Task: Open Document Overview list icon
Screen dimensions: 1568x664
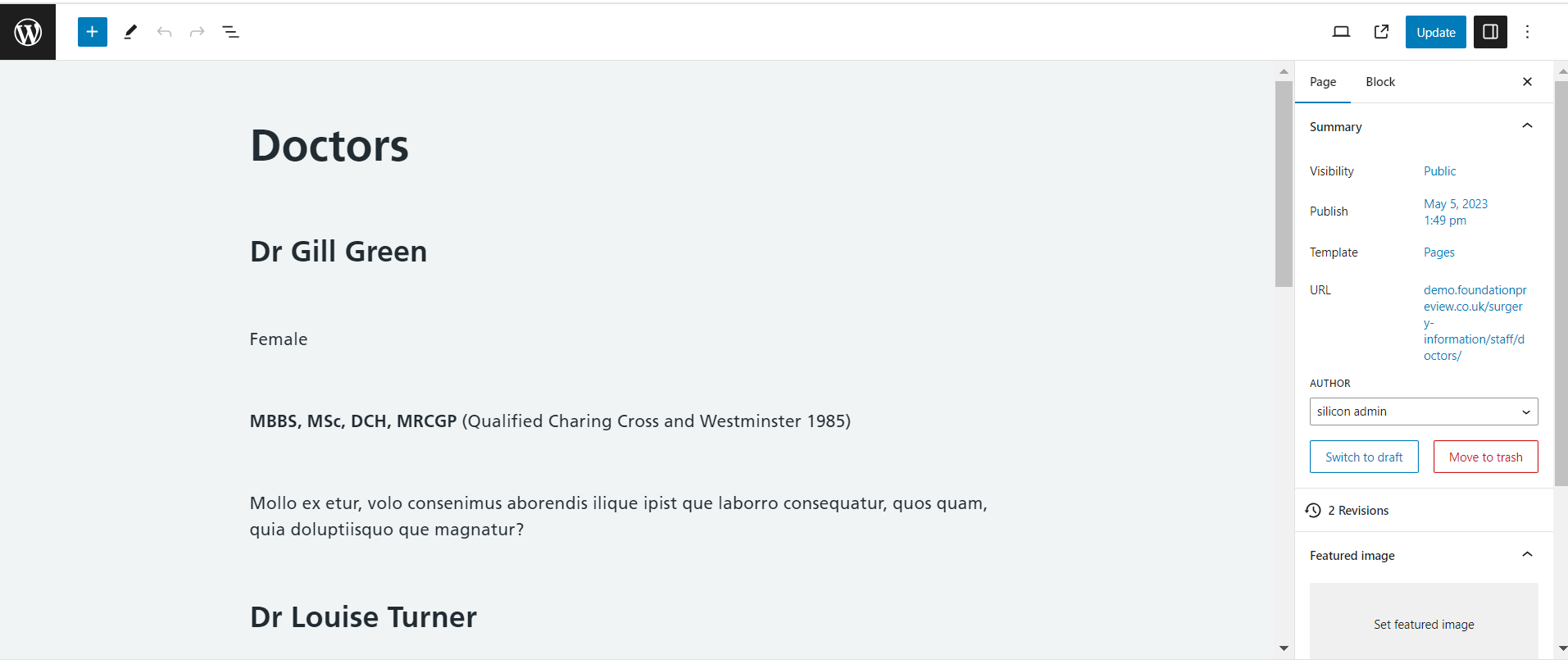Action: pyautogui.click(x=230, y=32)
